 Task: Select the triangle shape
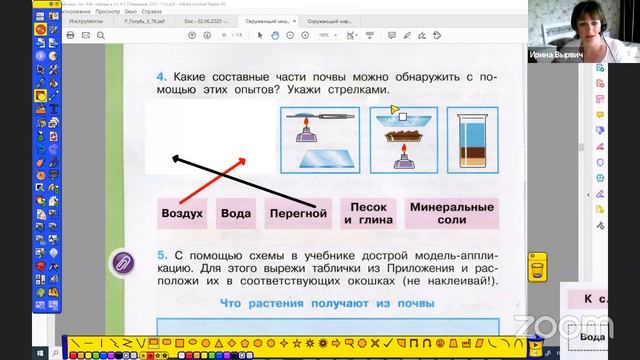[219, 344]
